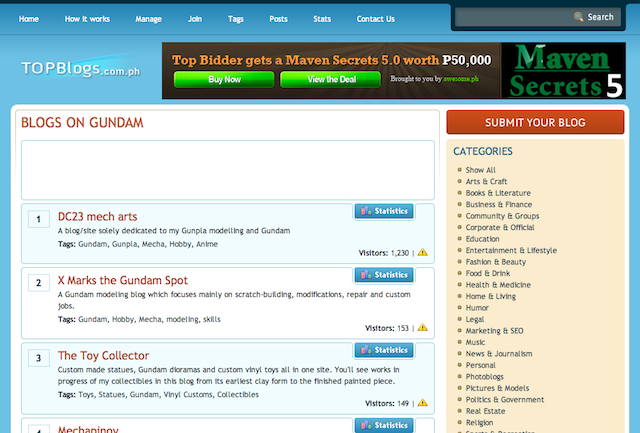Viewport: 640px width, 433px height.
Task: Click the Search button with magnifier icon
Action: (x=594, y=17)
